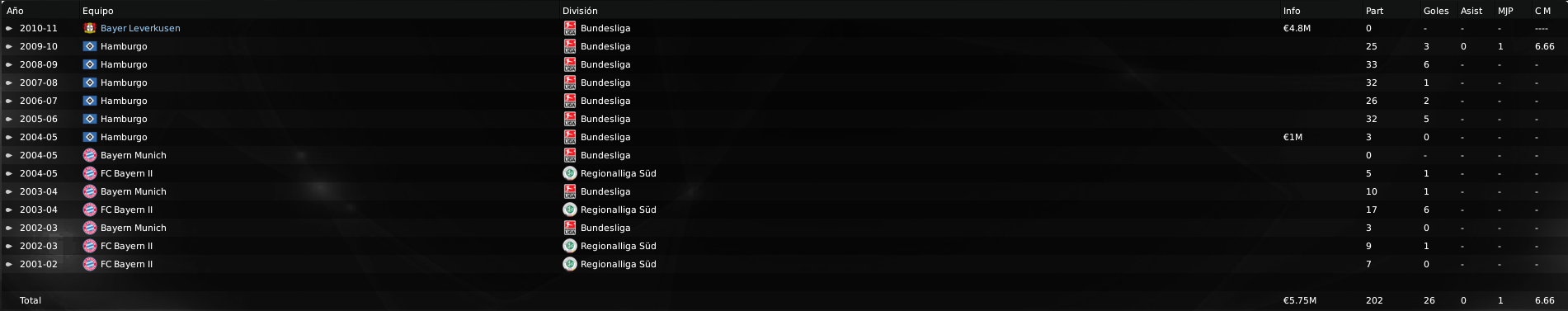Select the 2007-08 Hamburgo team name

click(124, 82)
